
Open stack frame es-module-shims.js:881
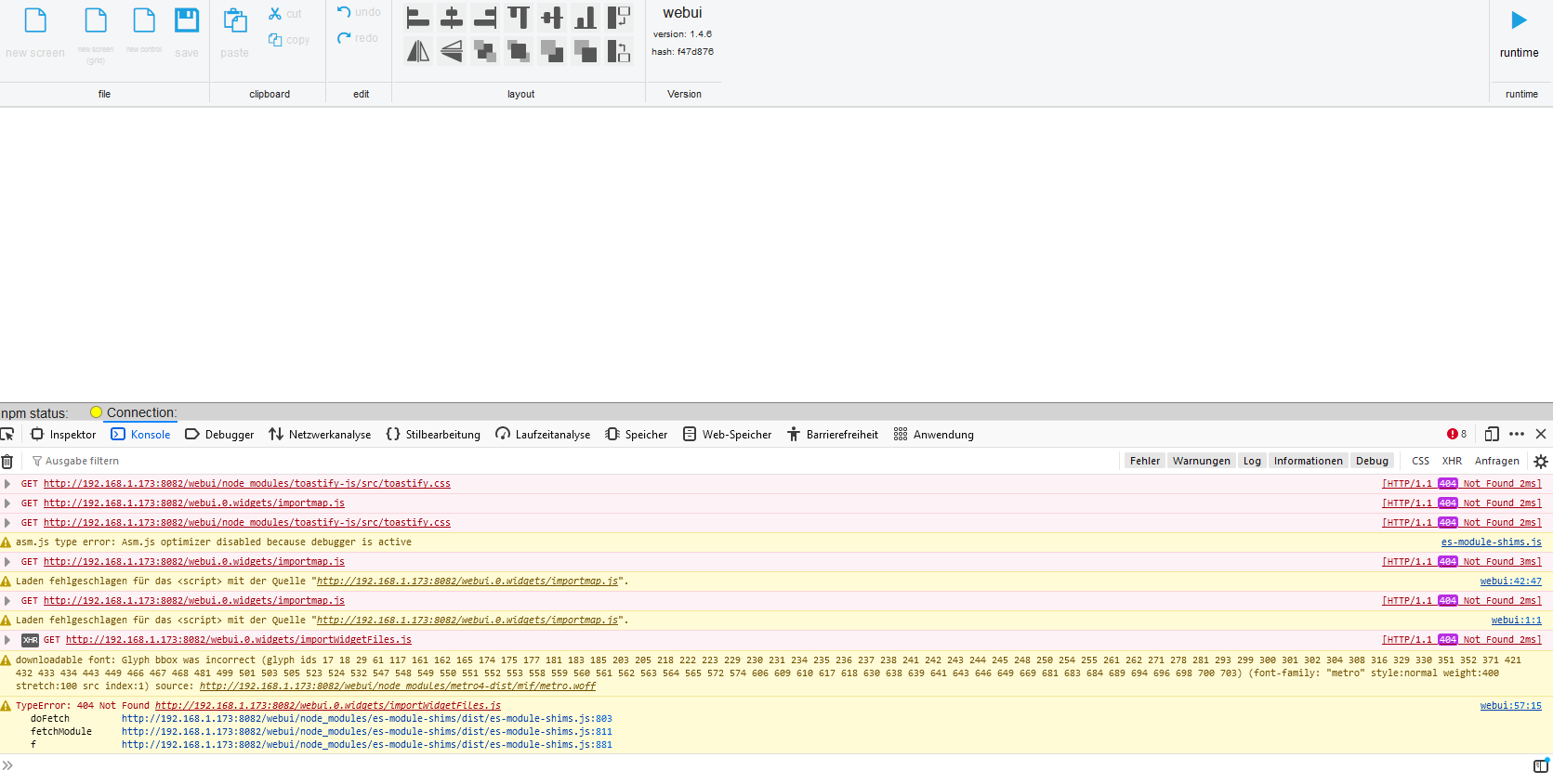tap(367, 745)
